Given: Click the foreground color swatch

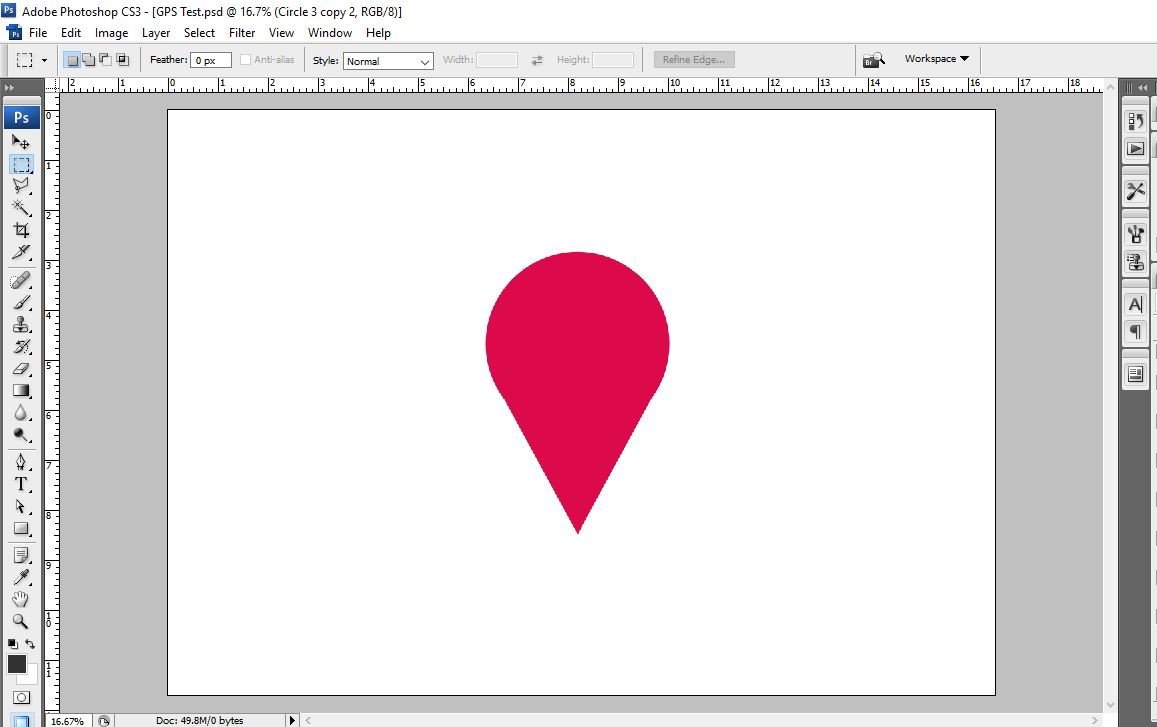Looking at the screenshot, I should point(16,663).
